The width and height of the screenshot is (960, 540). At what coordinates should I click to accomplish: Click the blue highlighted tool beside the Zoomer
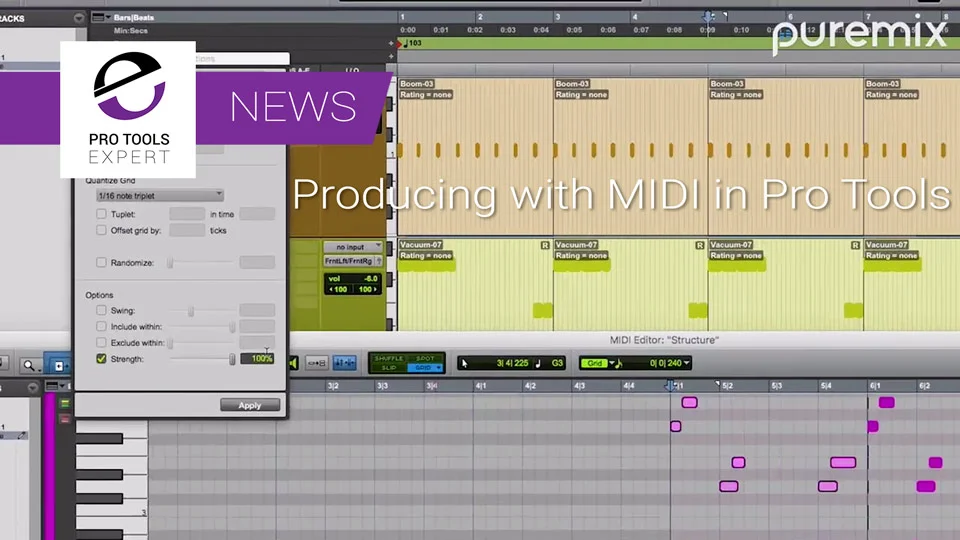point(59,366)
